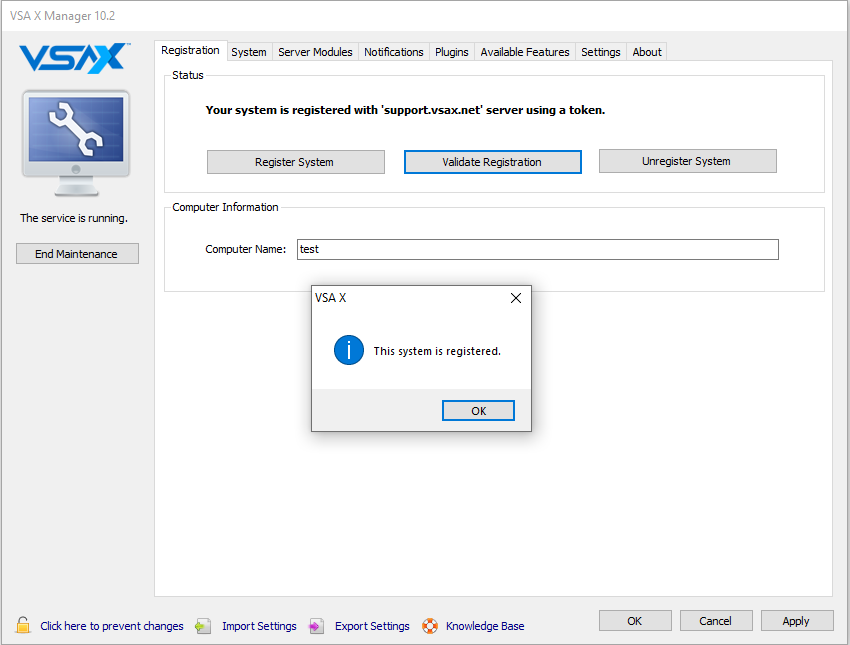This screenshot has height=645, width=850.
Task: Confirm the dialog with its OK button
Action: (x=478, y=411)
